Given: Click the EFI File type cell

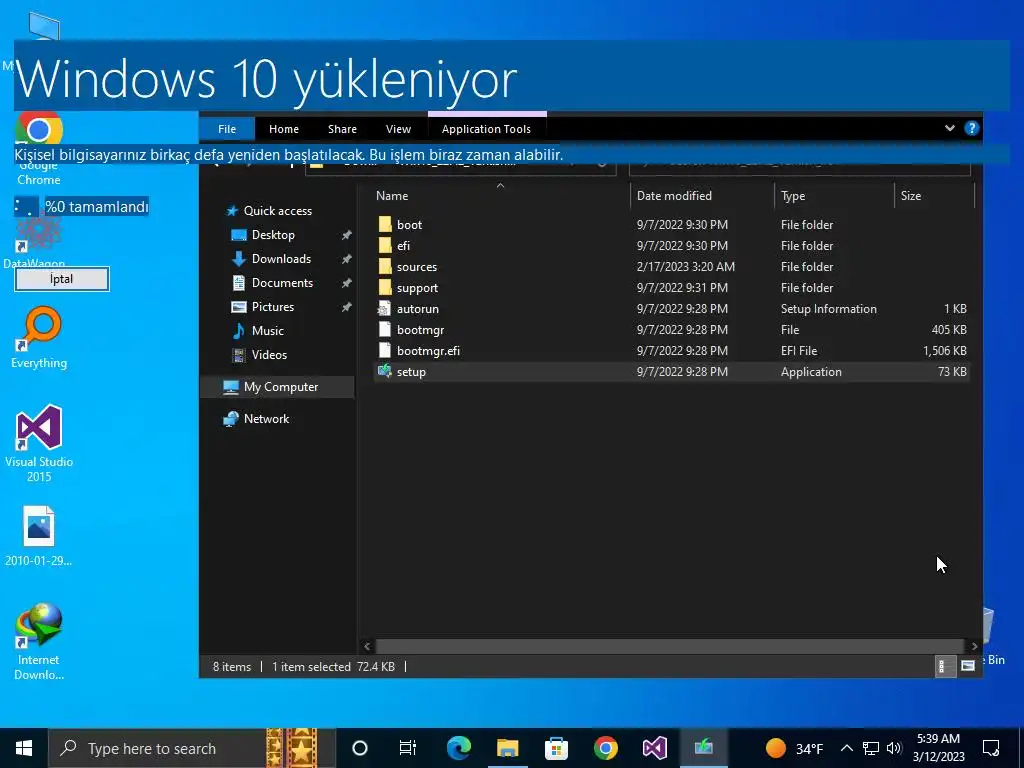Looking at the screenshot, I should (799, 351).
